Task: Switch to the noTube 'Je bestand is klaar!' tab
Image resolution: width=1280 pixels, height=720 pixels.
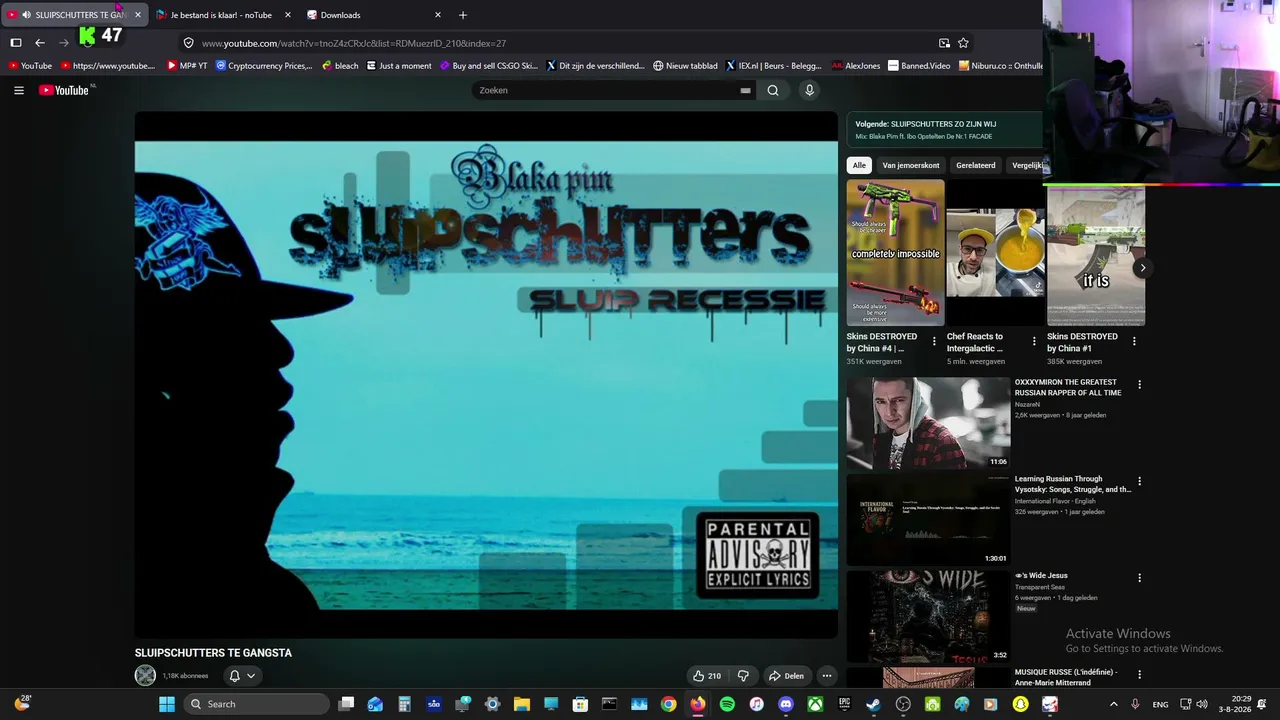Action: pos(222,15)
